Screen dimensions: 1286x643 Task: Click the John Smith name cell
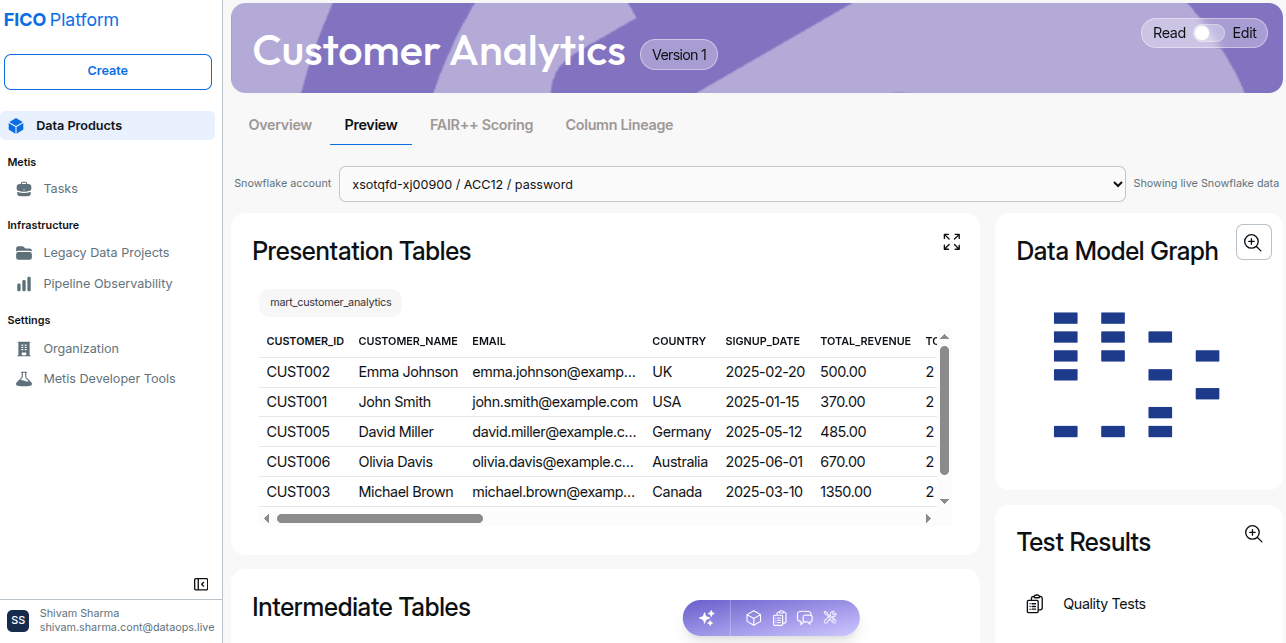[395, 402]
